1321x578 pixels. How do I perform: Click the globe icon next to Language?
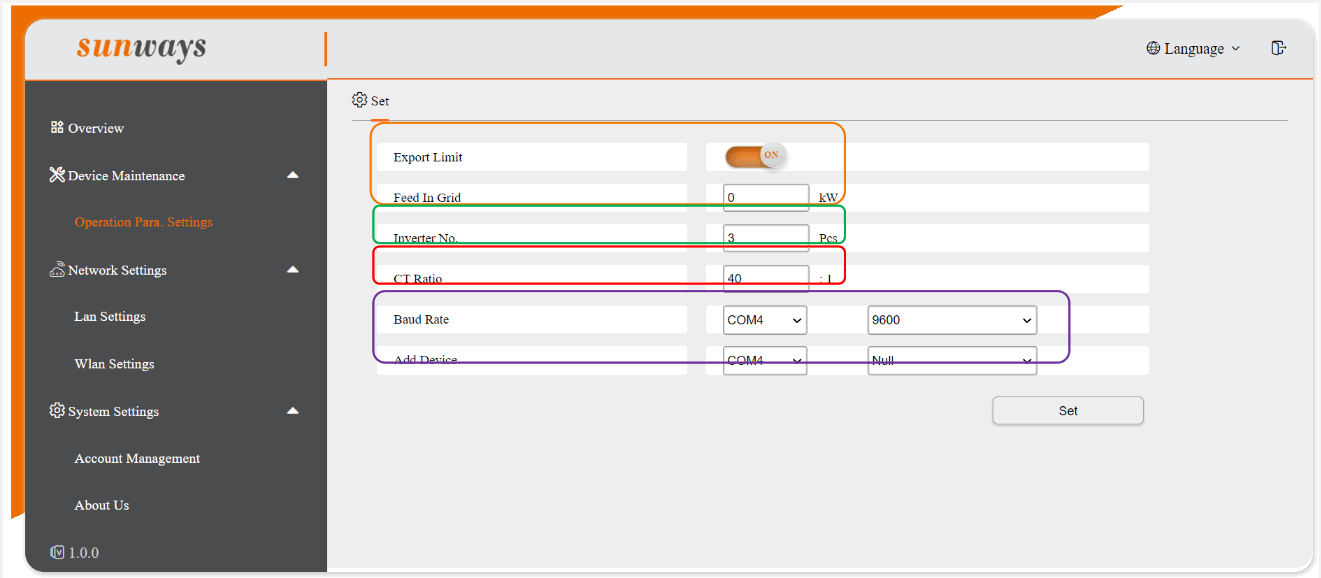(x=1153, y=48)
